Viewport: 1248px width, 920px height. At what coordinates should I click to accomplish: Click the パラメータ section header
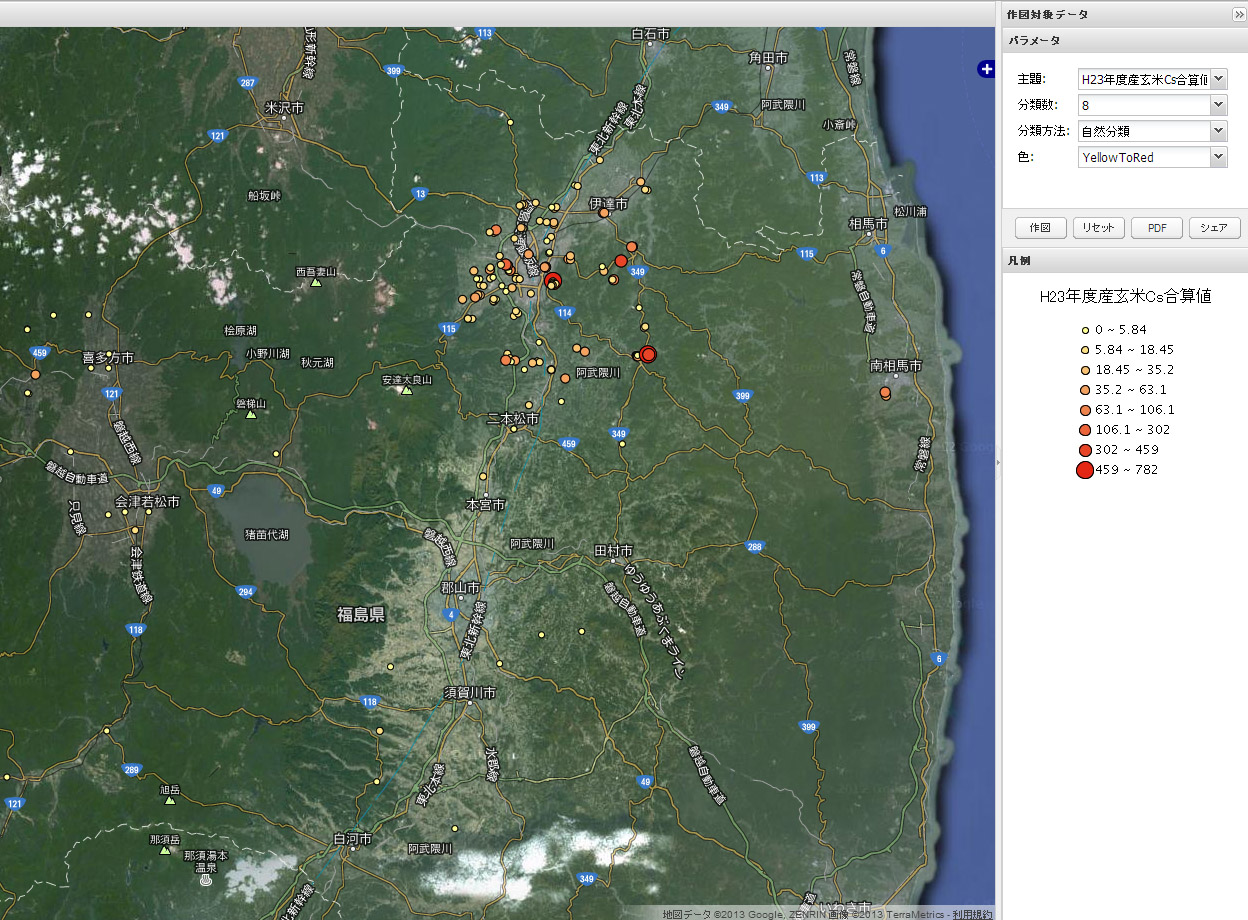(1125, 41)
